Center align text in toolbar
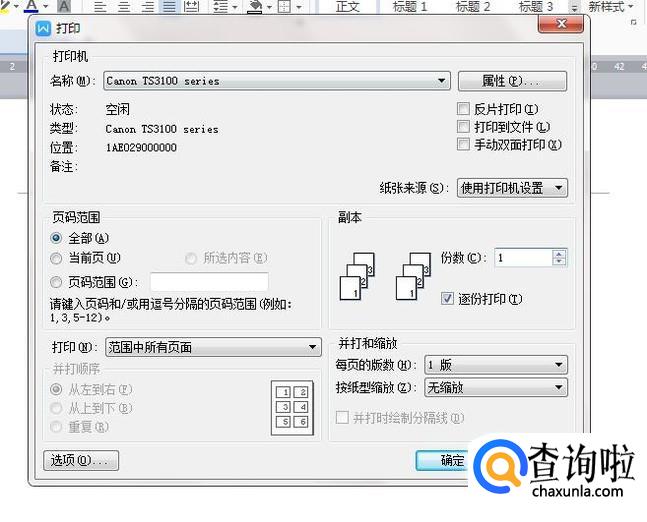 click(124, 6)
